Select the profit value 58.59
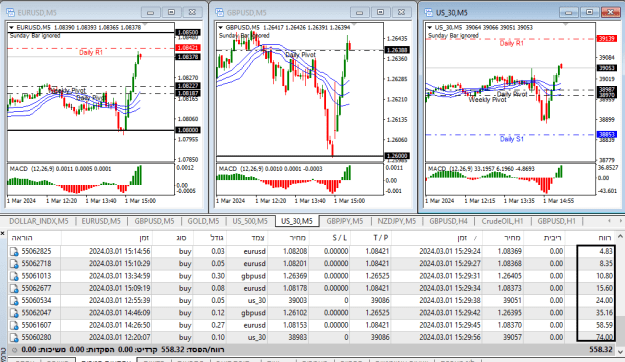 [x=604, y=325]
